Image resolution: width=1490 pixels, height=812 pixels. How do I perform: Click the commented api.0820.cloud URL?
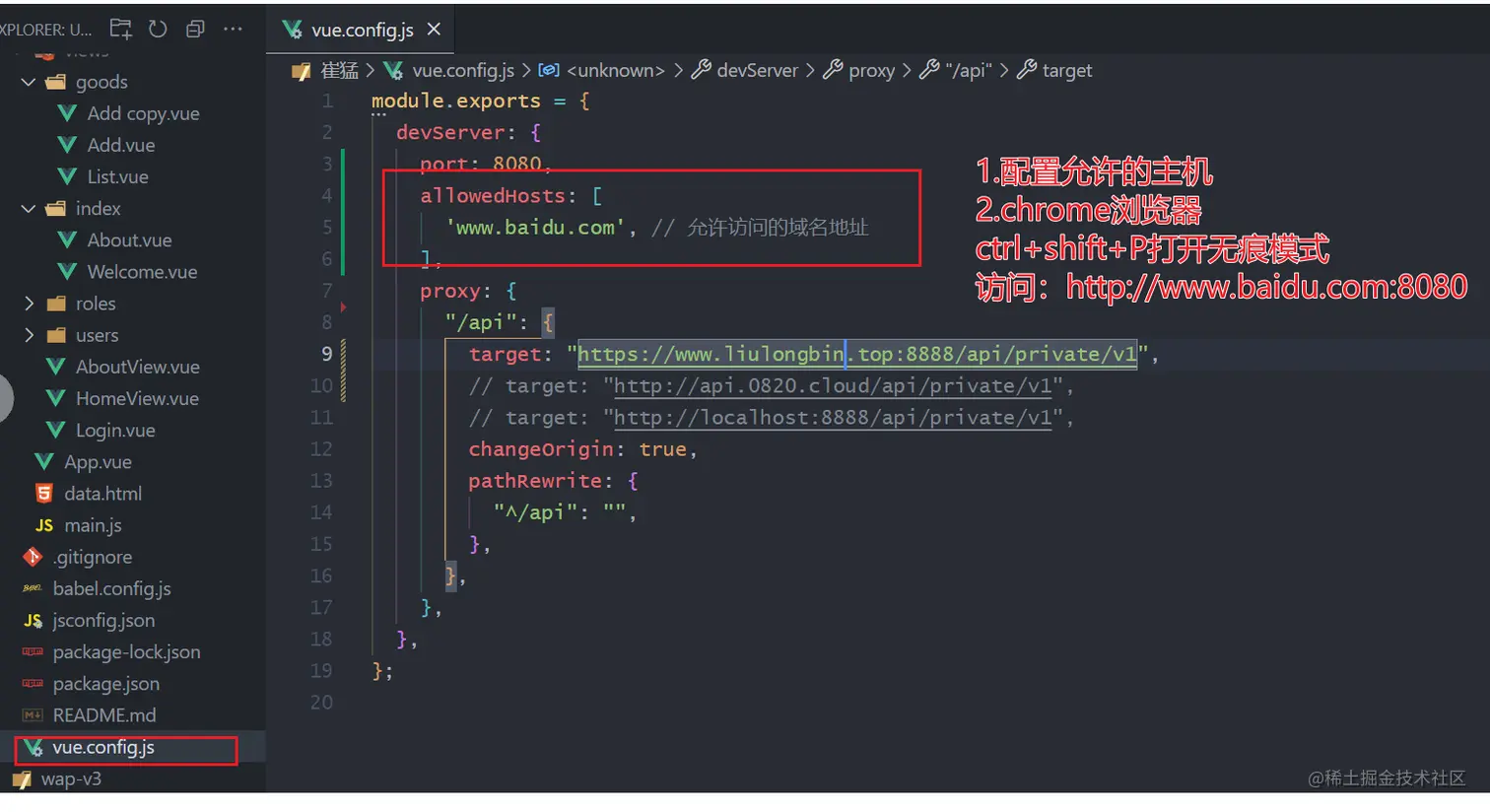tap(833, 385)
